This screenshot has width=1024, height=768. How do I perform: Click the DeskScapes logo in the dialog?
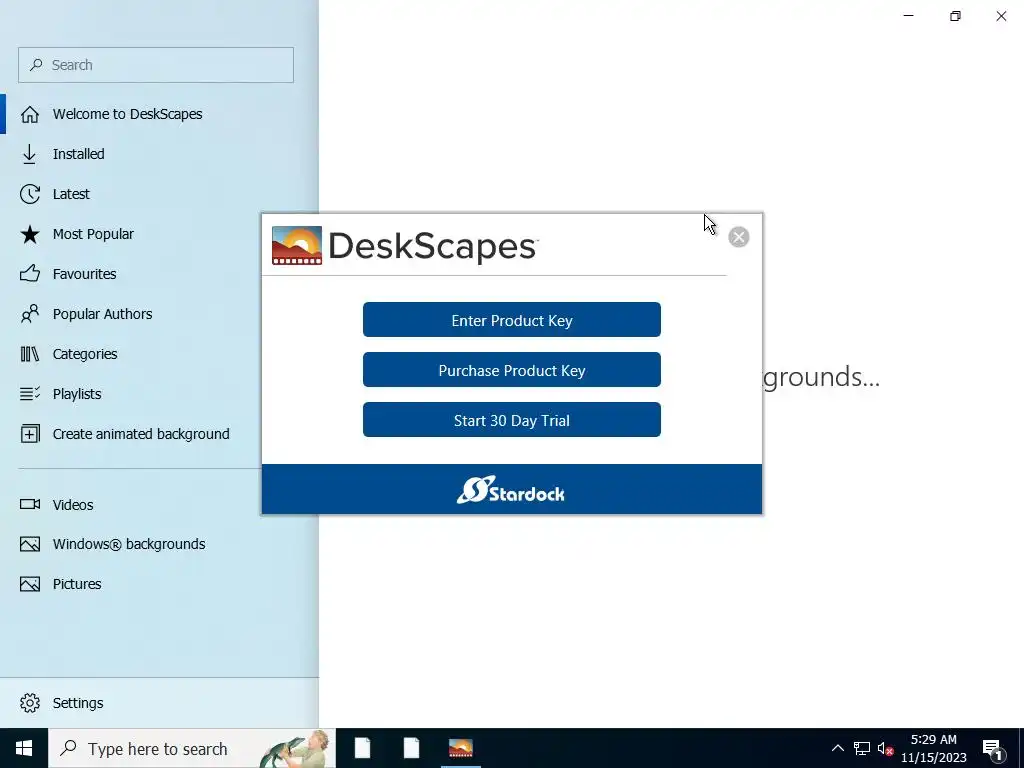pyautogui.click(x=405, y=246)
